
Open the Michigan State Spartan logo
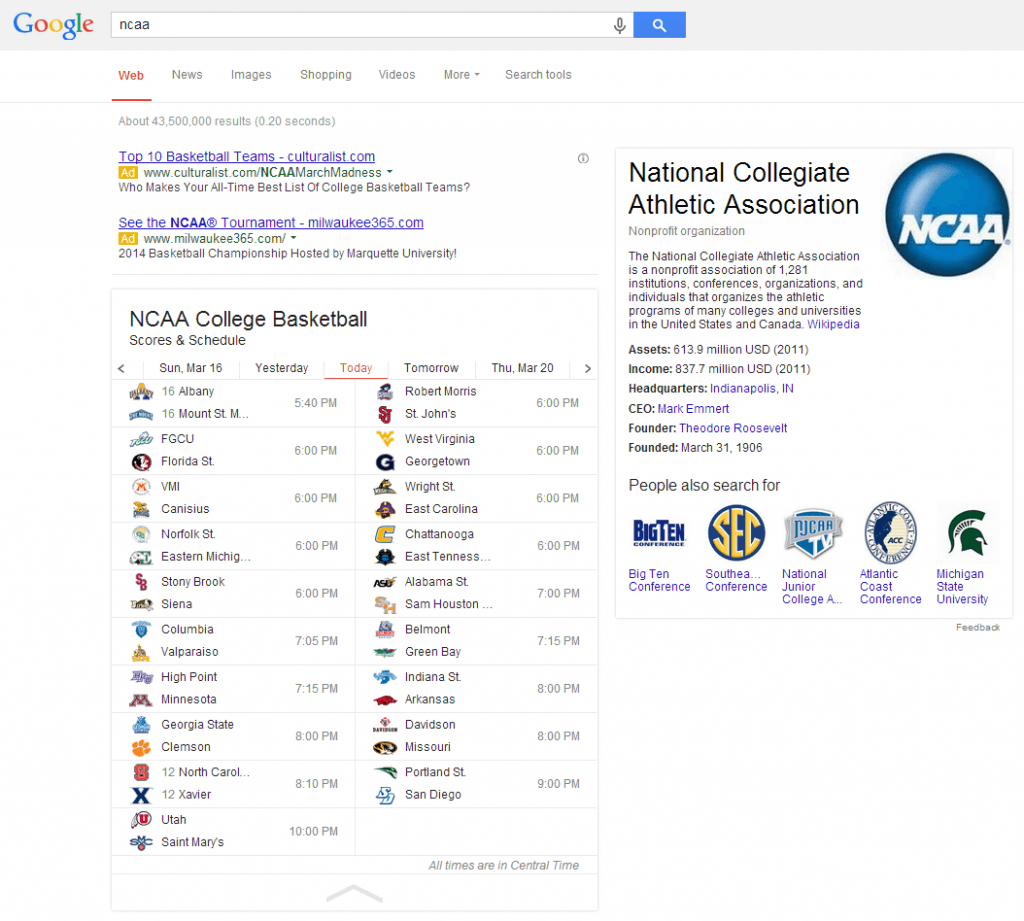967,532
